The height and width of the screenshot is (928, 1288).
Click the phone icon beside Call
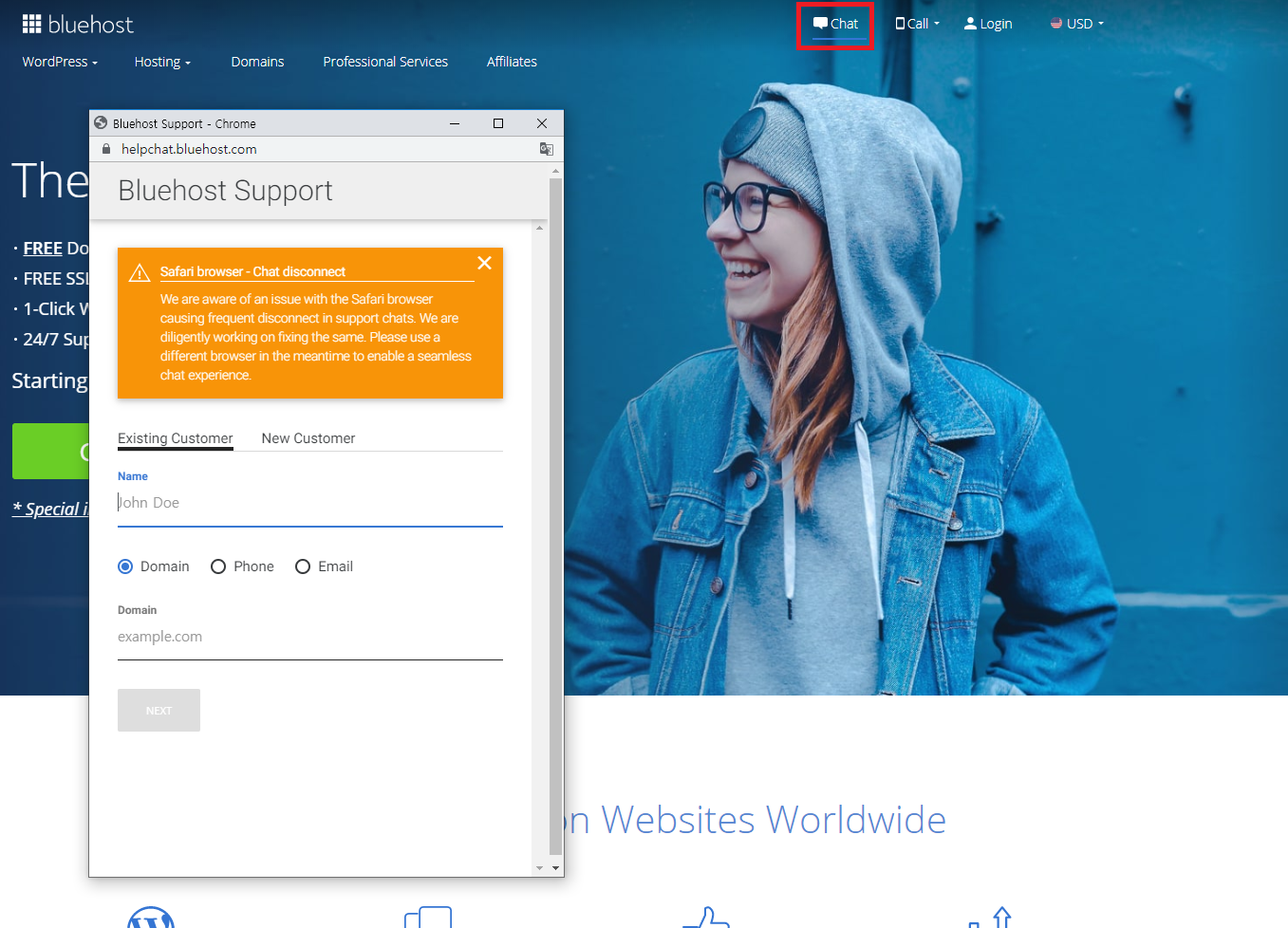coord(900,24)
